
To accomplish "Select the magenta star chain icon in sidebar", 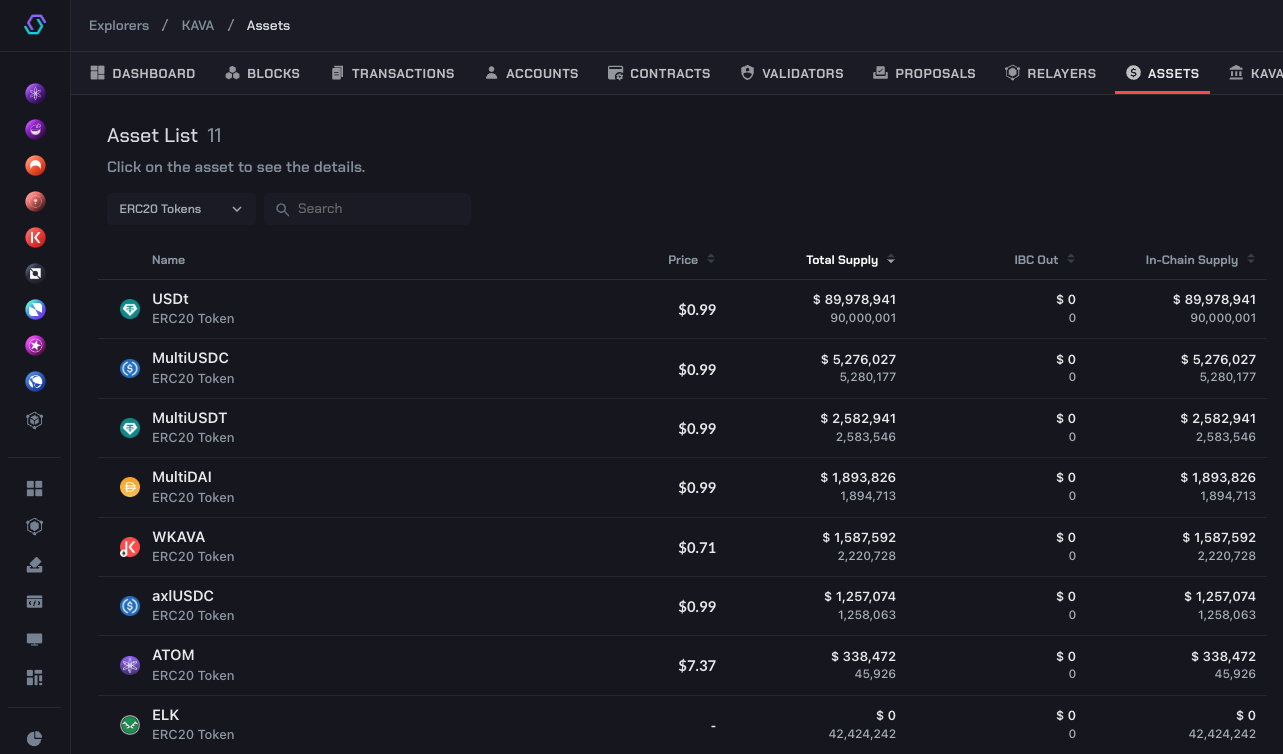I will click(35, 345).
